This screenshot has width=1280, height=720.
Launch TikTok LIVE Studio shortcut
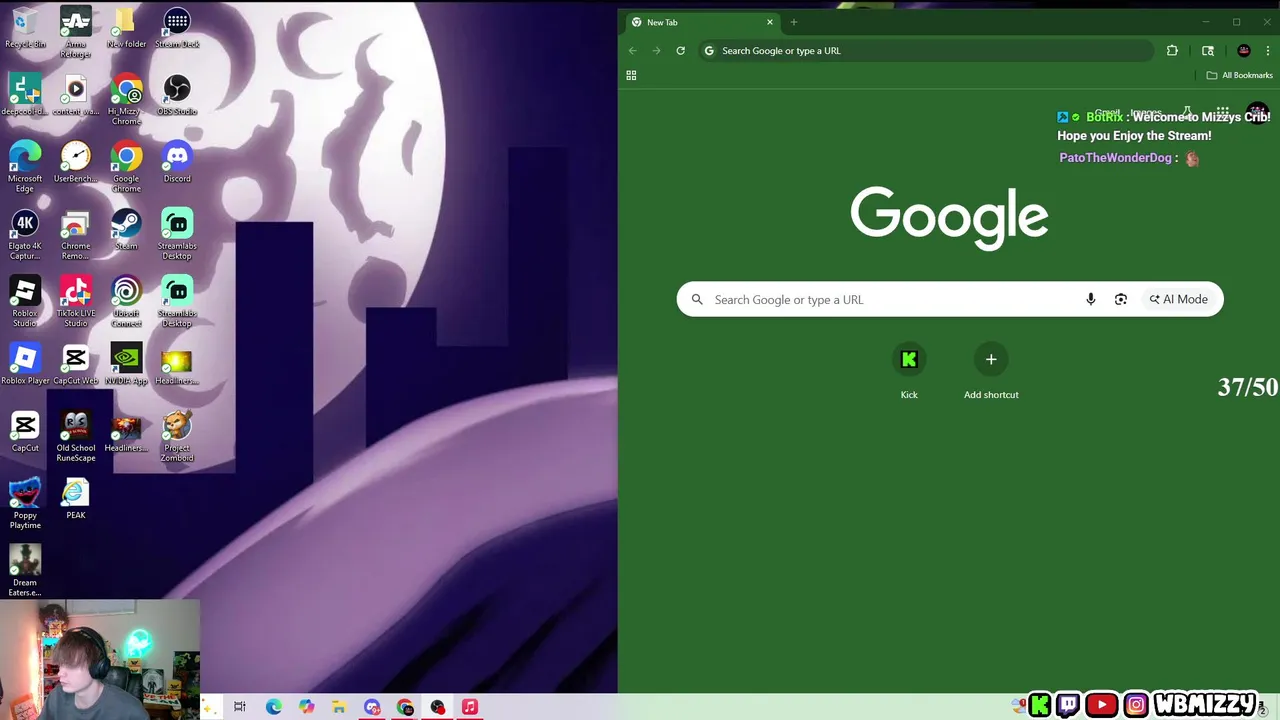76,302
